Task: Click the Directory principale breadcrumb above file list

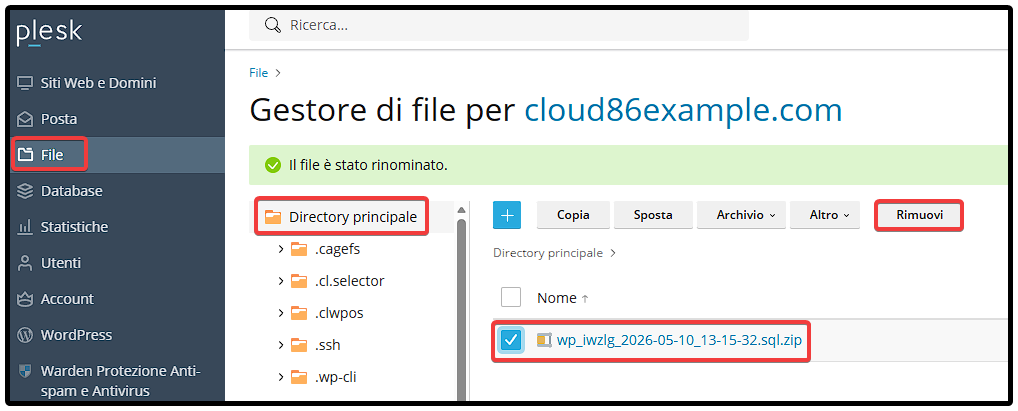Action: 548,253
